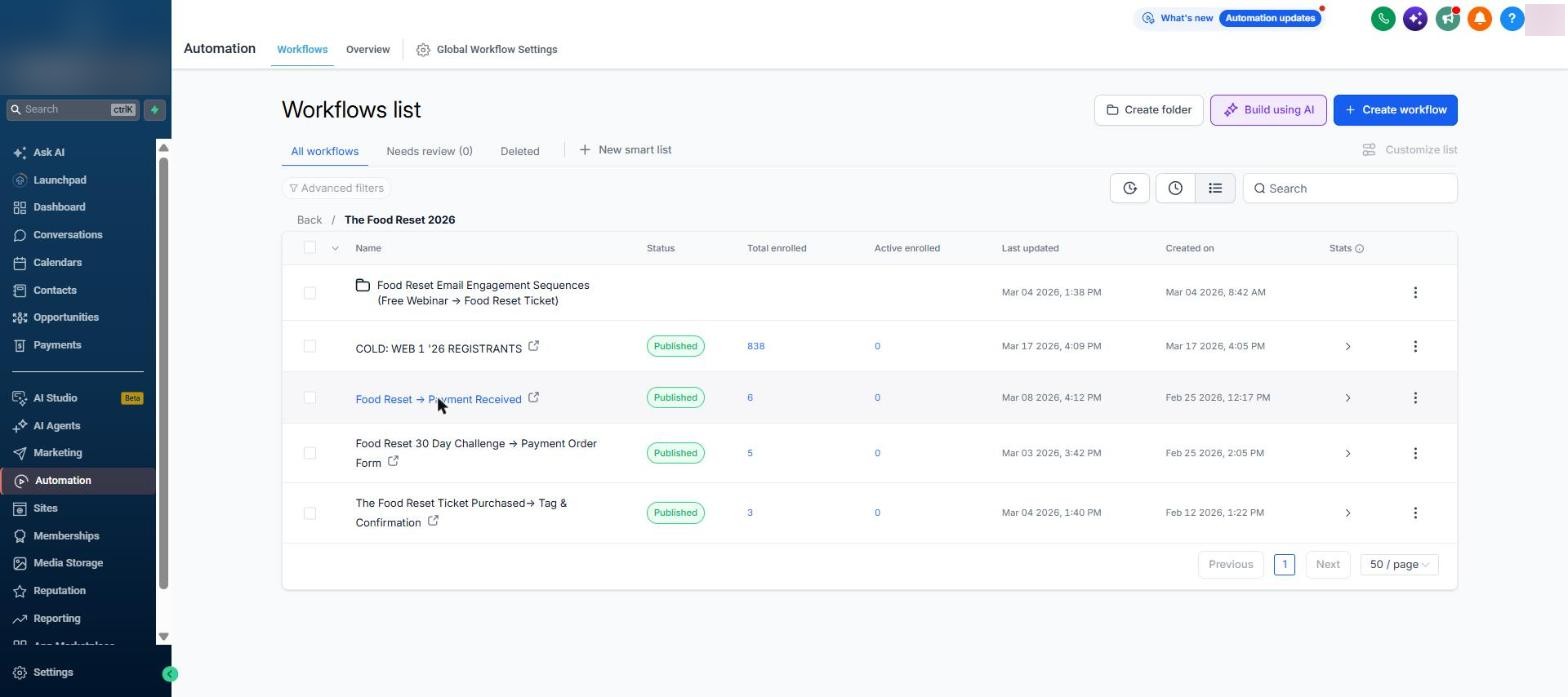The height and width of the screenshot is (697, 1568).
Task: Open total enrolled count 838
Action: [x=756, y=346]
